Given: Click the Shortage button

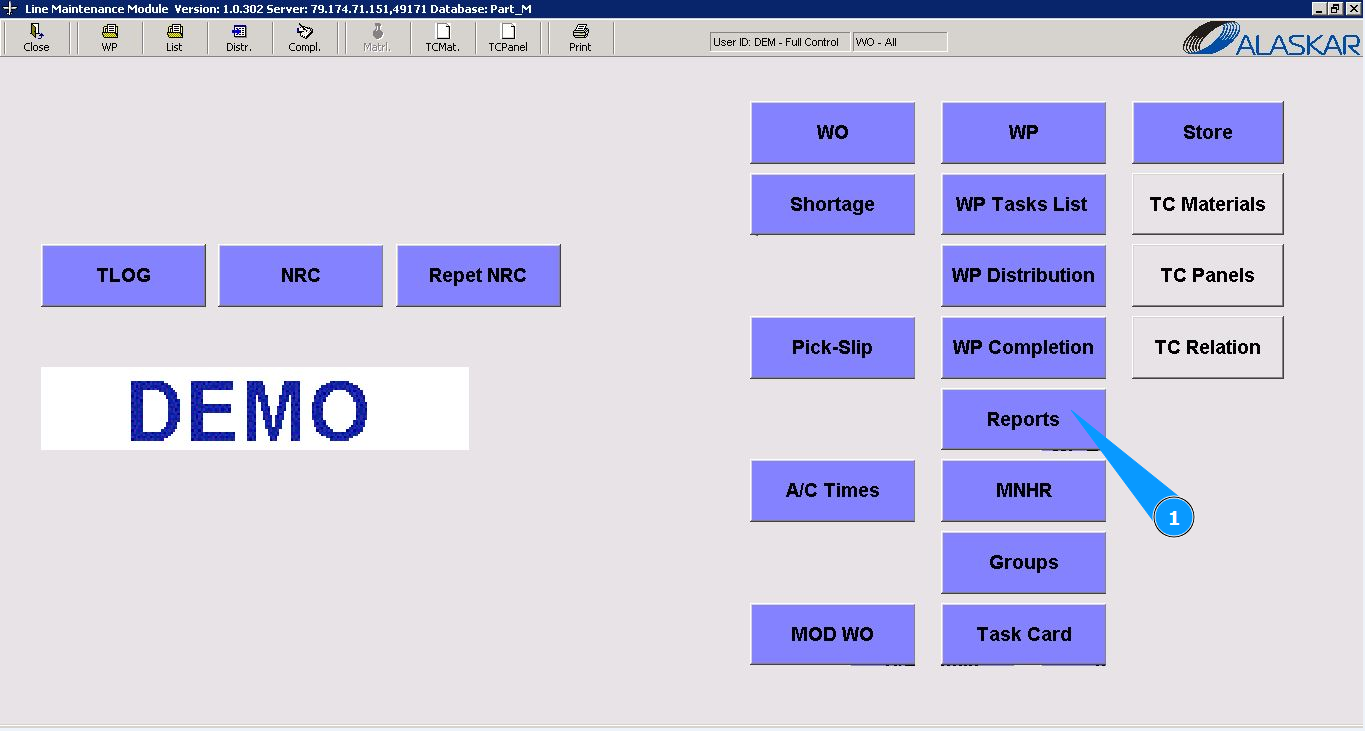Looking at the screenshot, I should pyautogui.click(x=832, y=204).
